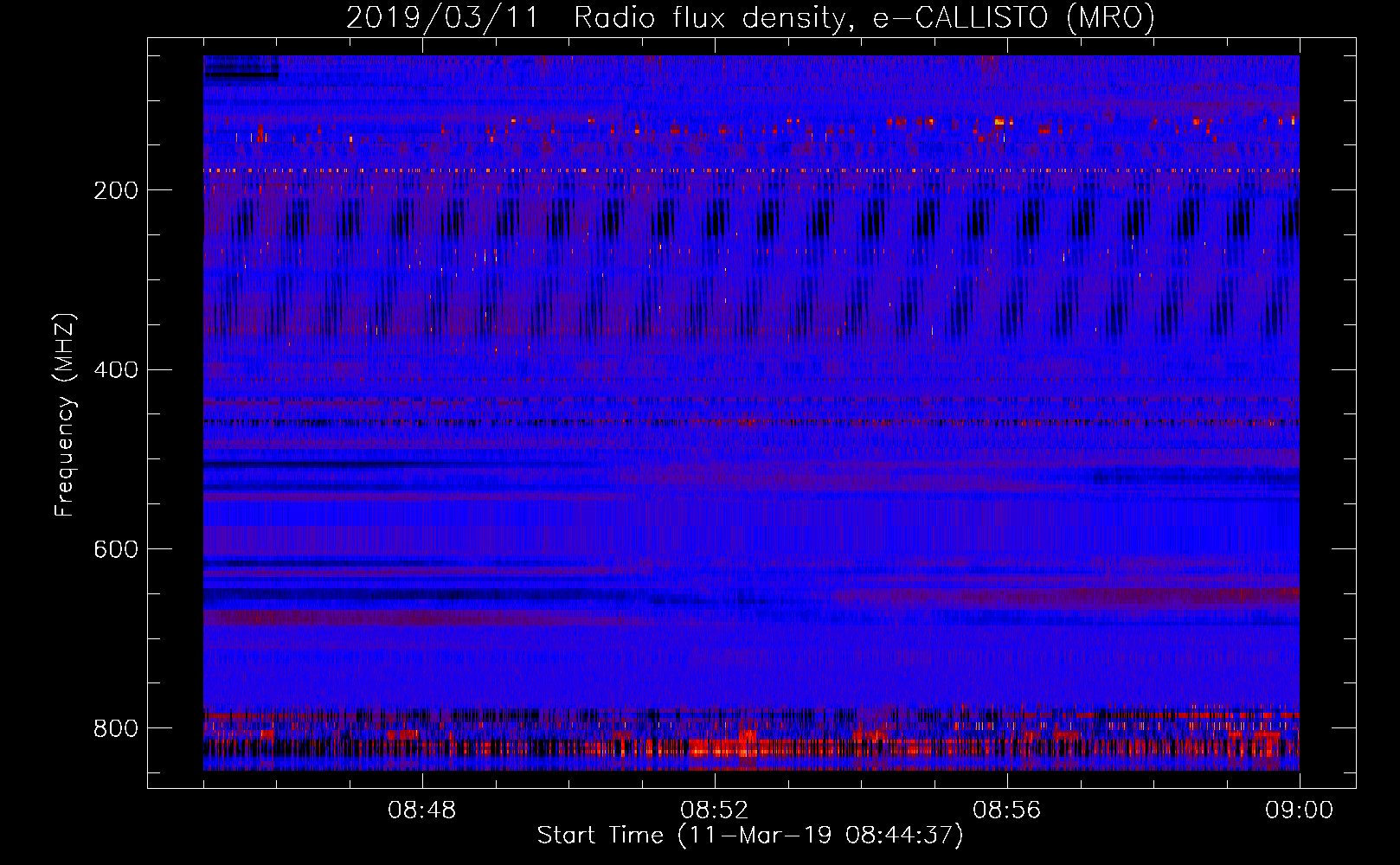Click the plot title "2019/03/11 Radio flux density, e-CALLISTO (MRO)"
Viewport: 1400px width, 865px height.
[x=750, y=17]
